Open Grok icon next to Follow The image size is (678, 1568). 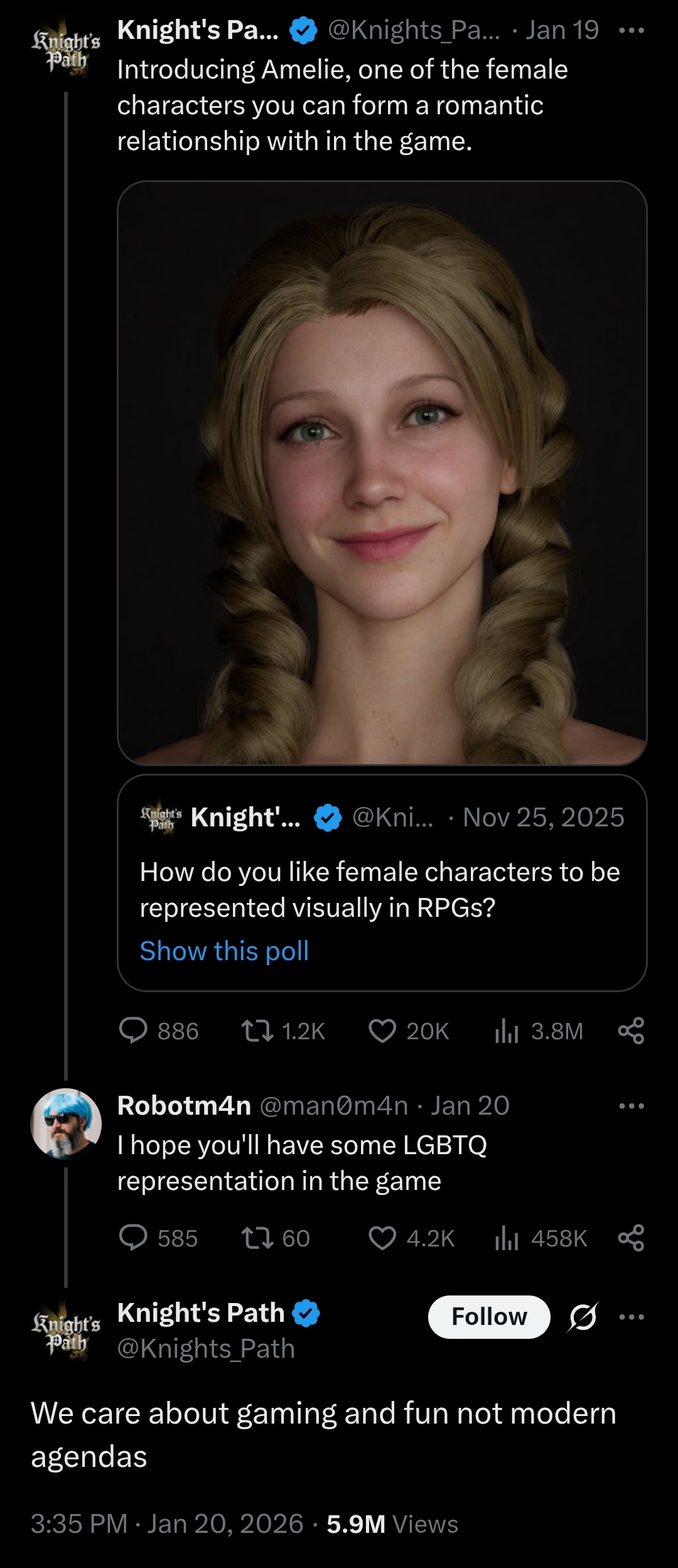(x=583, y=1317)
